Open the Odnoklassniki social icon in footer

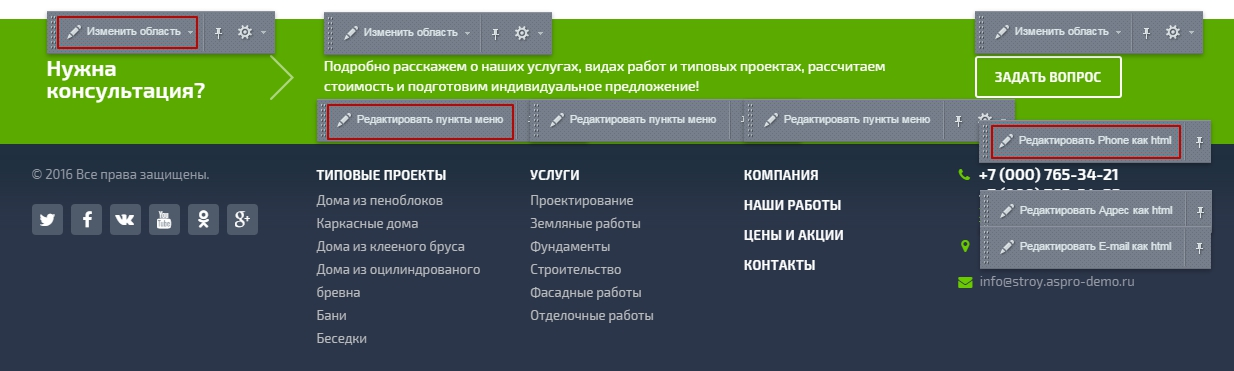(x=203, y=220)
